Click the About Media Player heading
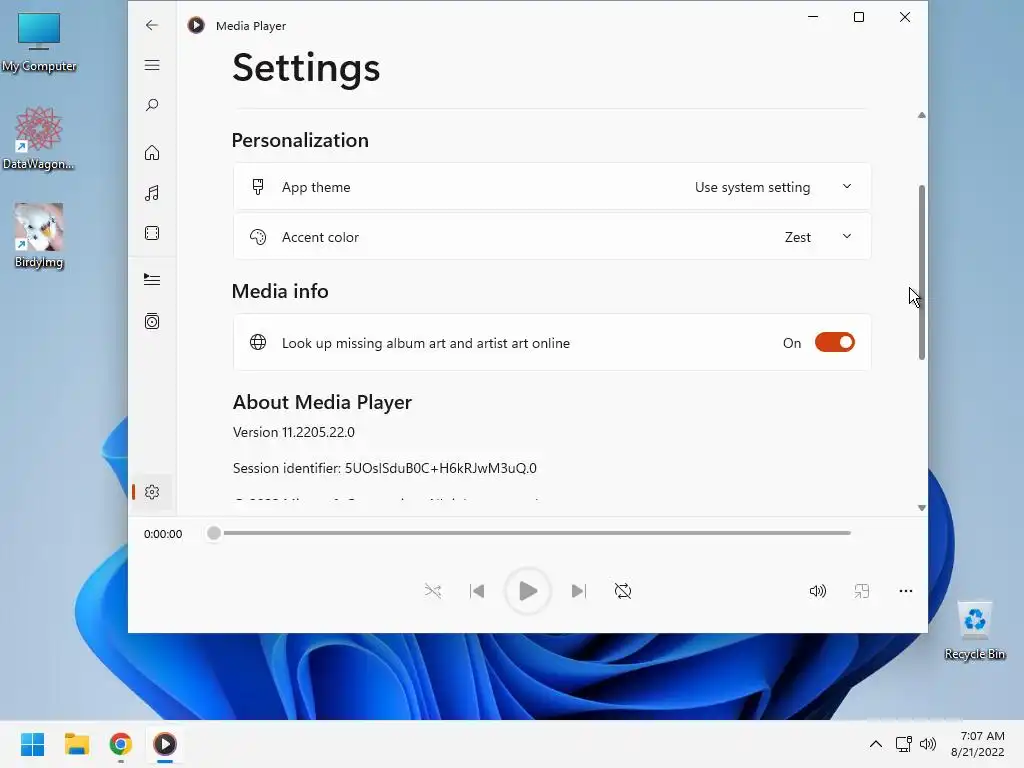Image resolution: width=1024 pixels, height=768 pixels. 322,402
